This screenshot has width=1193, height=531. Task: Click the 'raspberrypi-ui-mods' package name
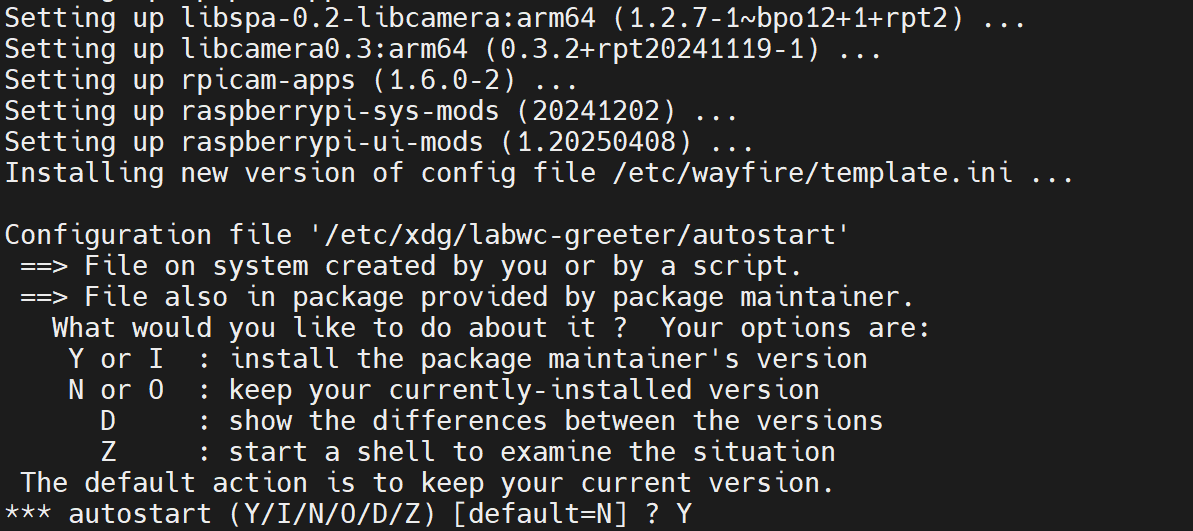pyautogui.click(x=332, y=141)
